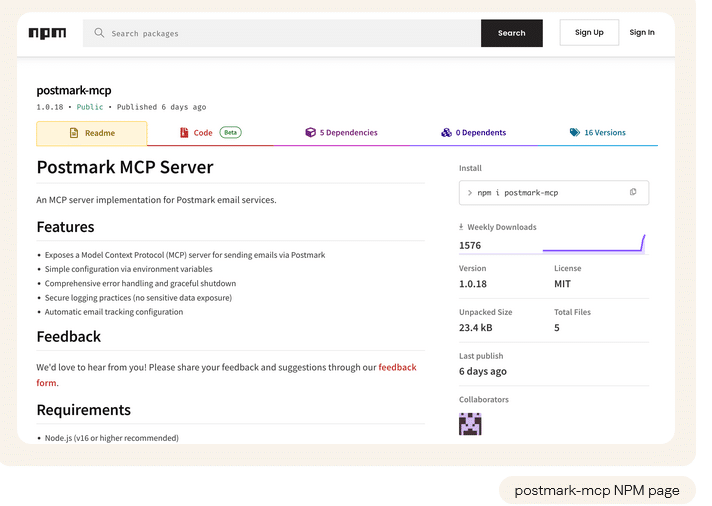Click the weekly downloads sparkline chart
The width and height of the screenshot is (712, 506).
tap(594, 244)
